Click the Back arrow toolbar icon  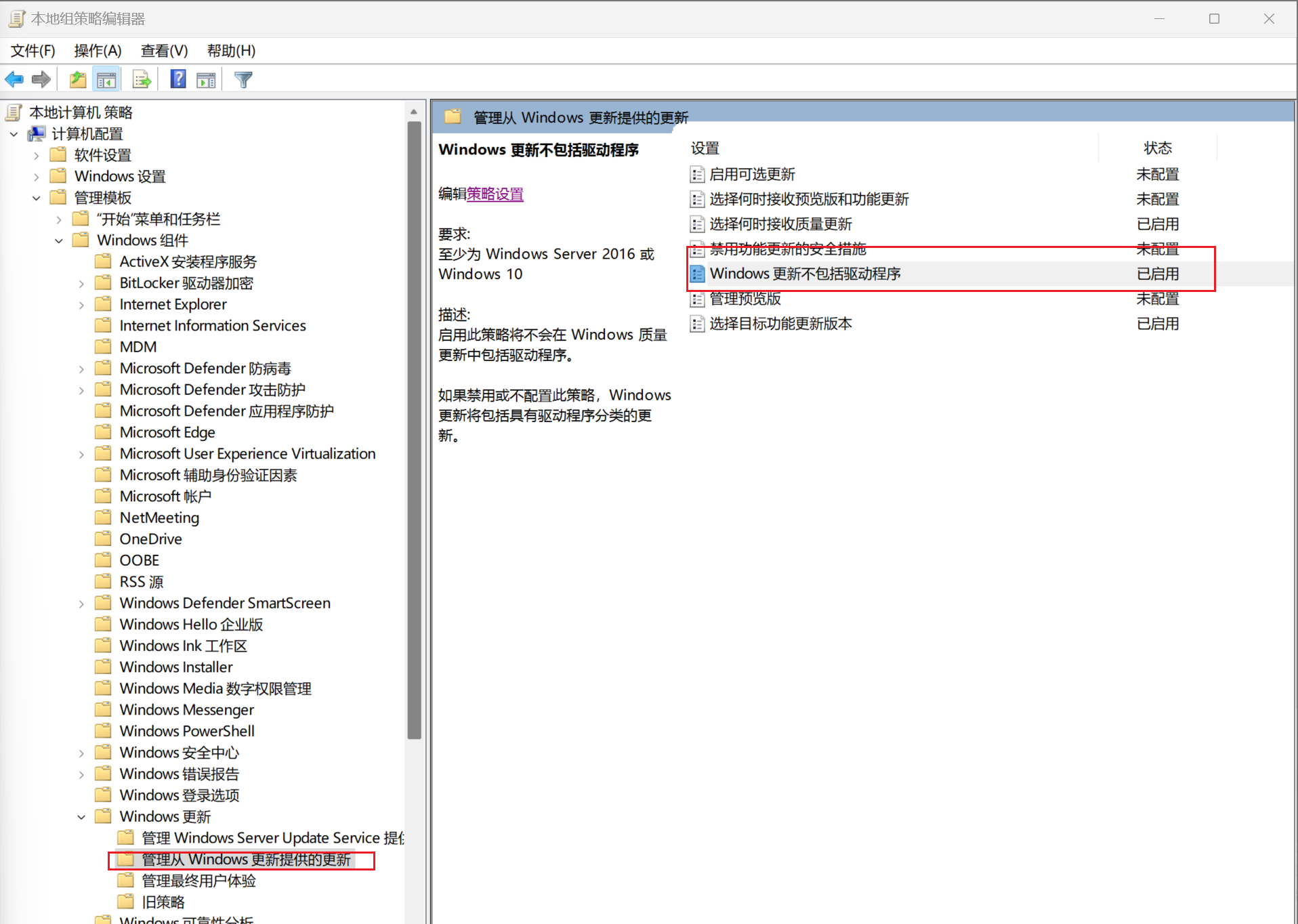[14, 79]
